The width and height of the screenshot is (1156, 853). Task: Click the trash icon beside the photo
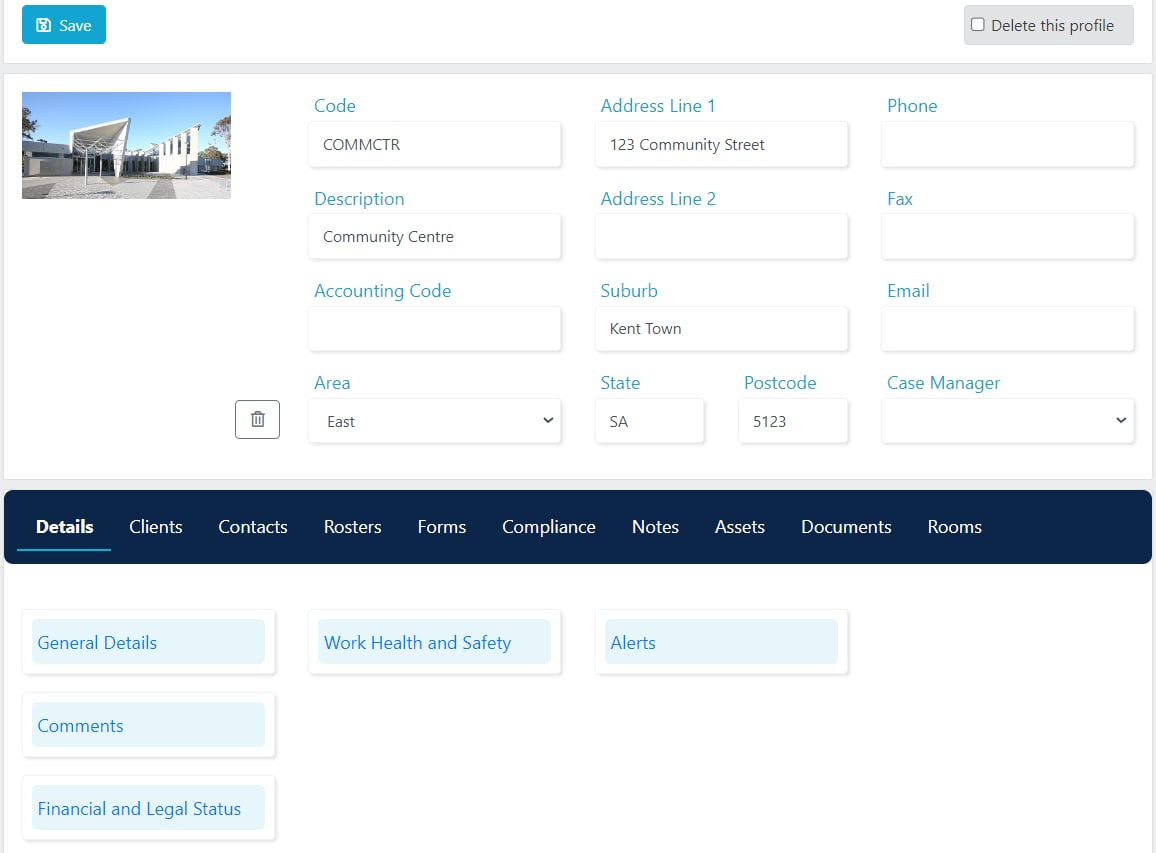[x=257, y=419]
